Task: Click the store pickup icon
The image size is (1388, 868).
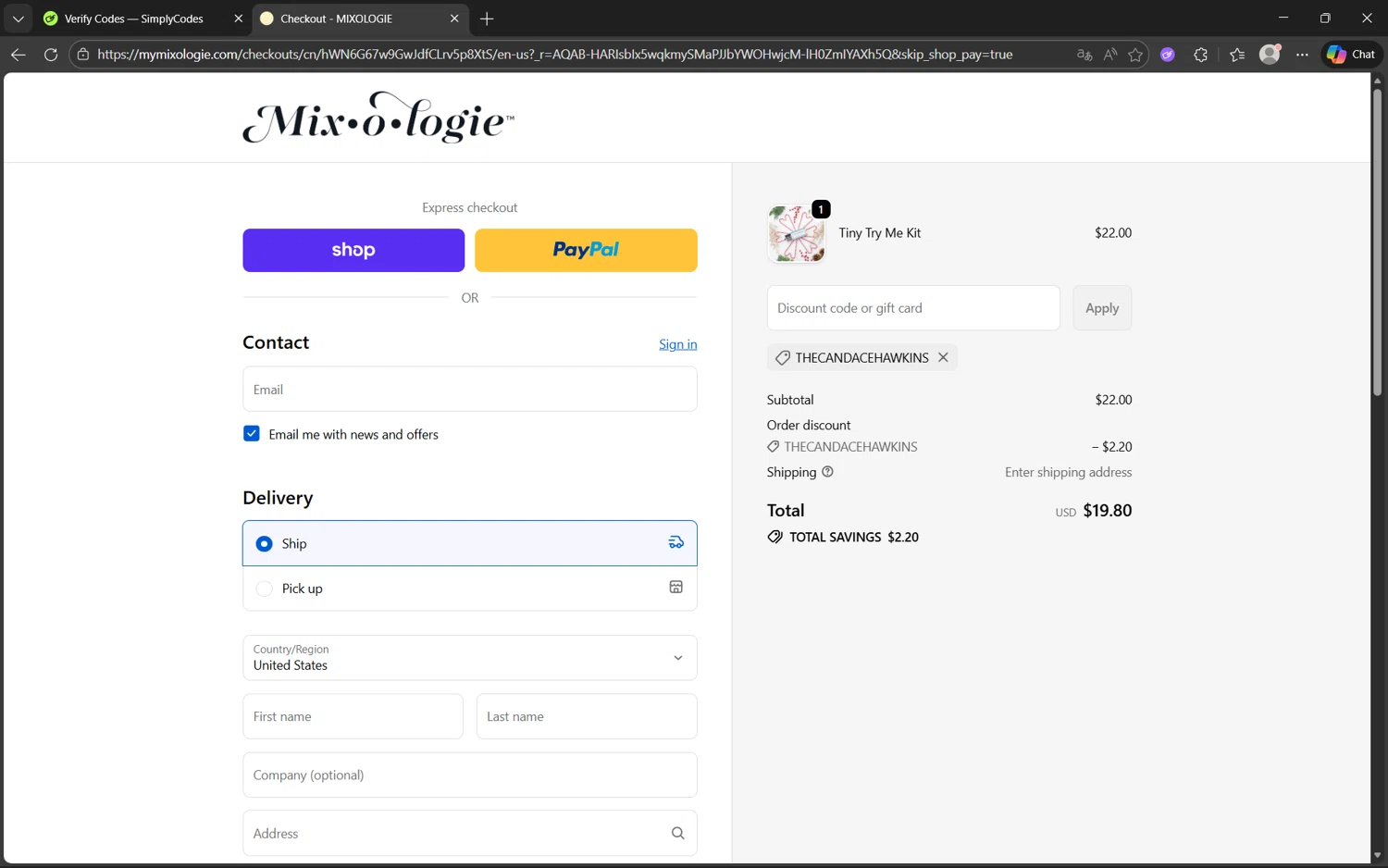Action: coord(676,587)
